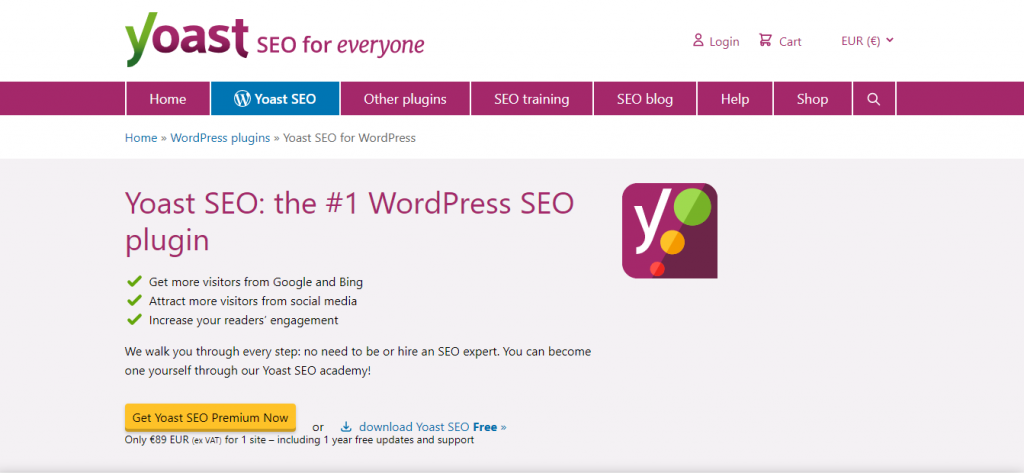Open the SEO training menu item
Viewport: 1024px width, 473px height.
(x=532, y=99)
